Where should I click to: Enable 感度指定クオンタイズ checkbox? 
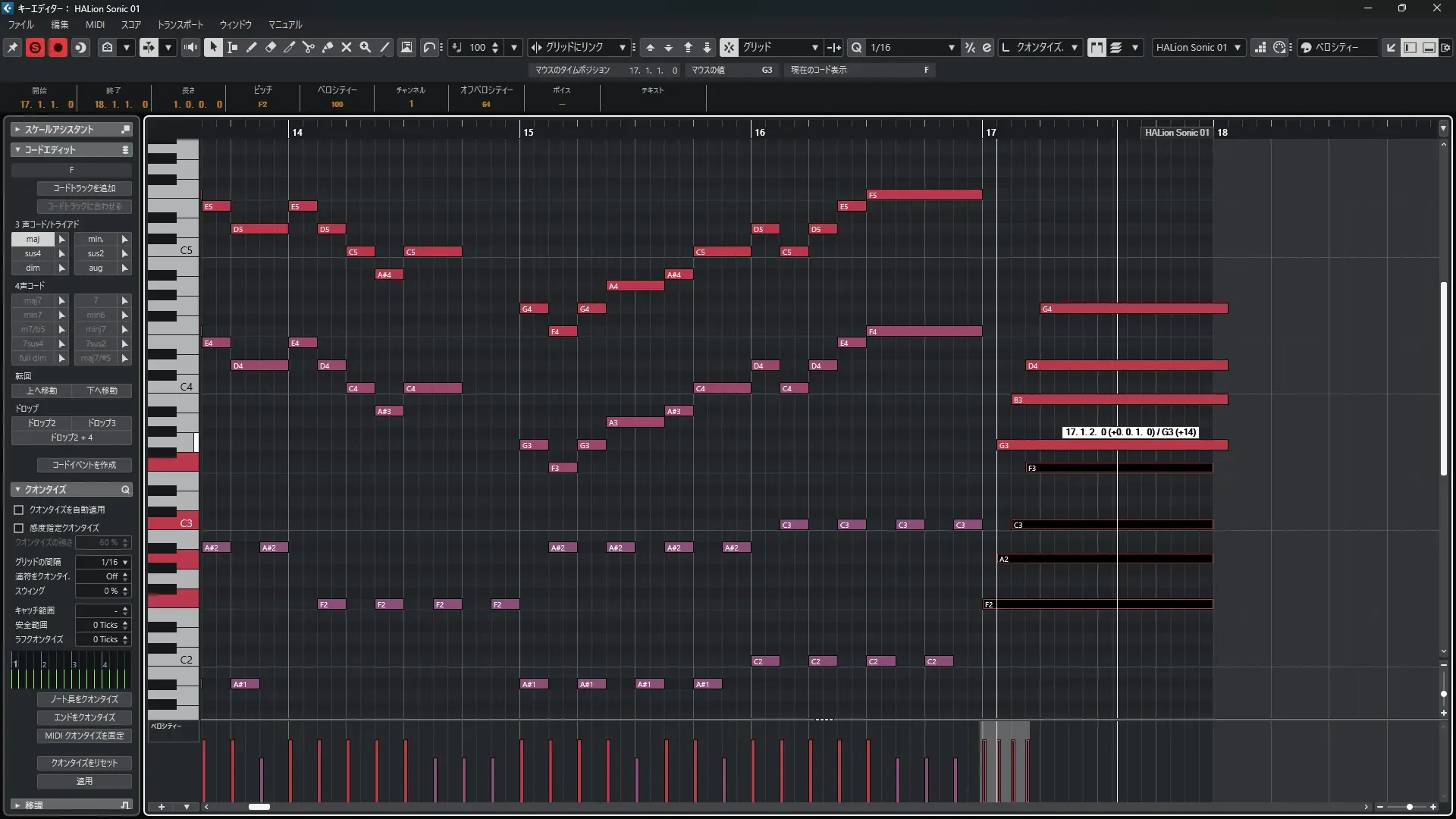pyautogui.click(x=19, y=528)
